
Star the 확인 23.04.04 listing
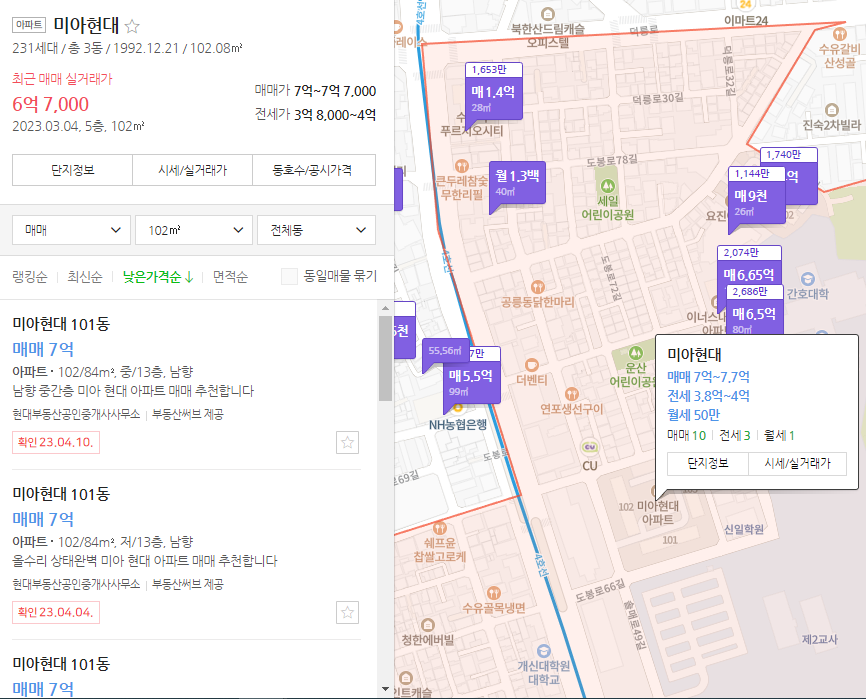(x=347, y=612)
